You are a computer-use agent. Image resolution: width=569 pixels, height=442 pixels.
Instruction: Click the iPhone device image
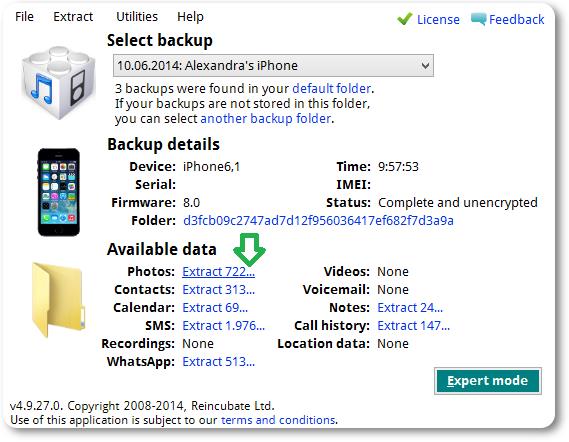click(x=59, y=192)
